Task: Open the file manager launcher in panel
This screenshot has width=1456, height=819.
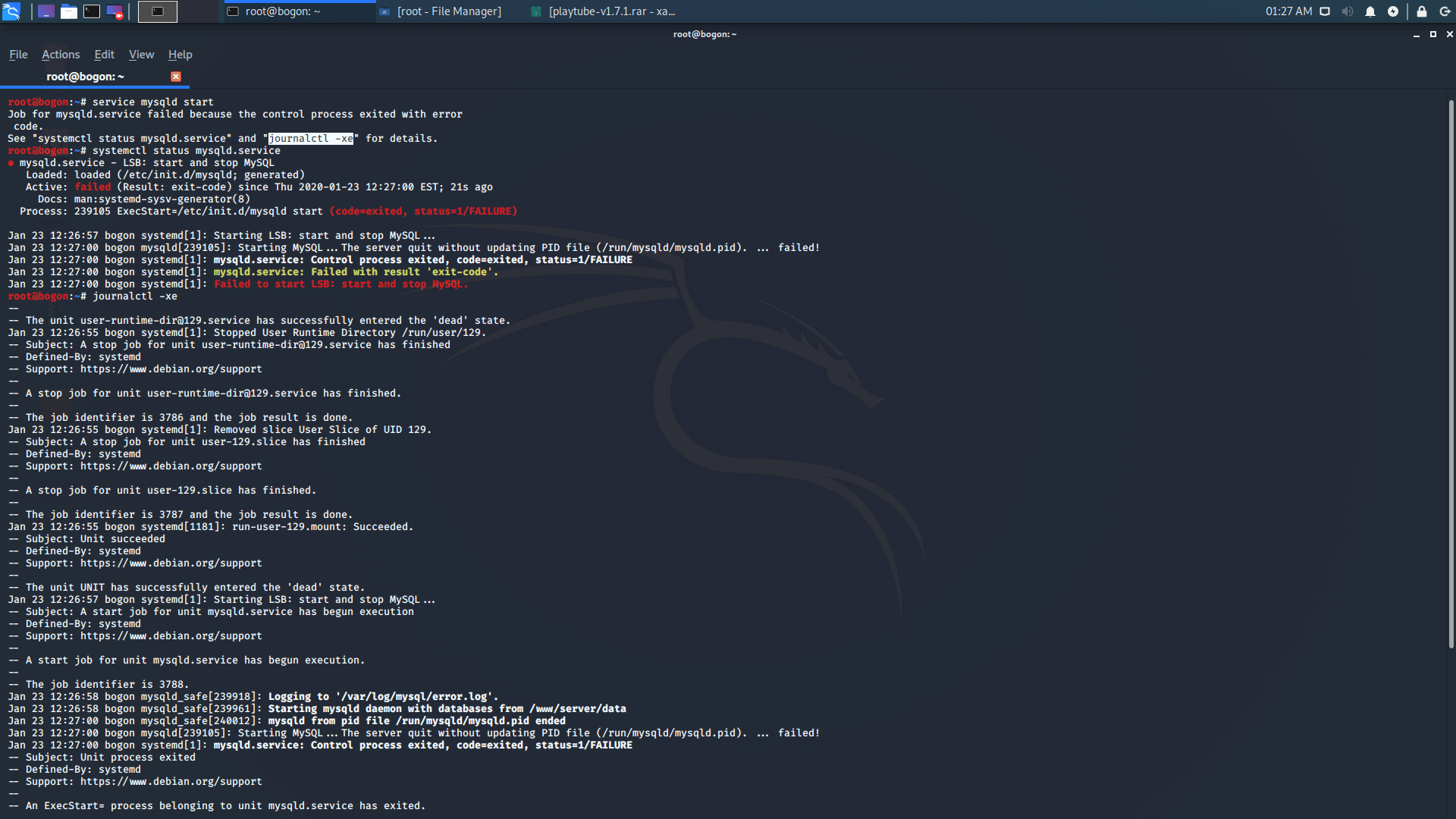Action: click(69, 11)
